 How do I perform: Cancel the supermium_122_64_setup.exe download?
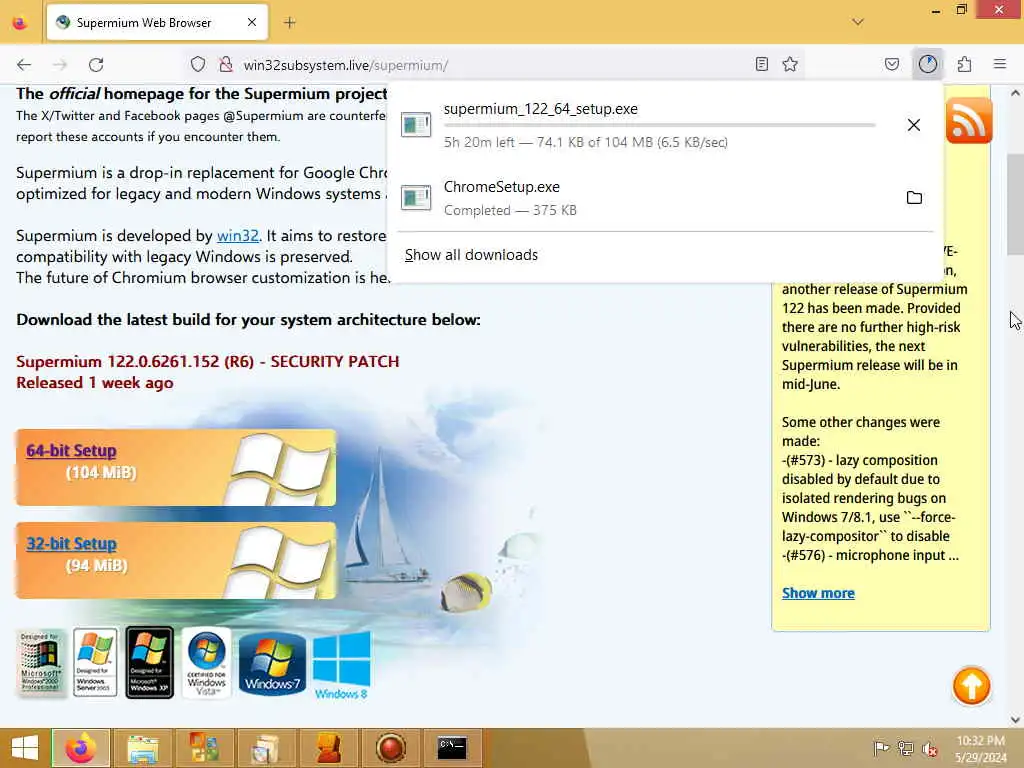coord(914,125)
